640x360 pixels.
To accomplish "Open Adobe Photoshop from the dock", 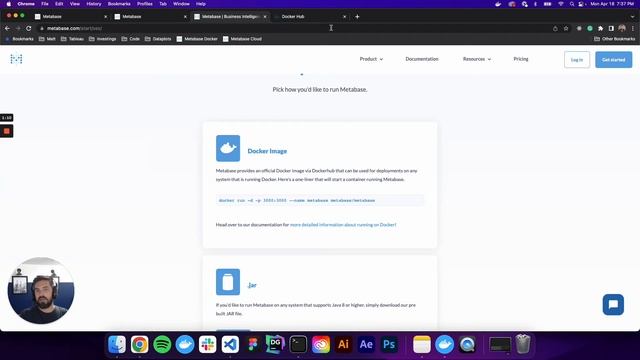I will [389, 344].
